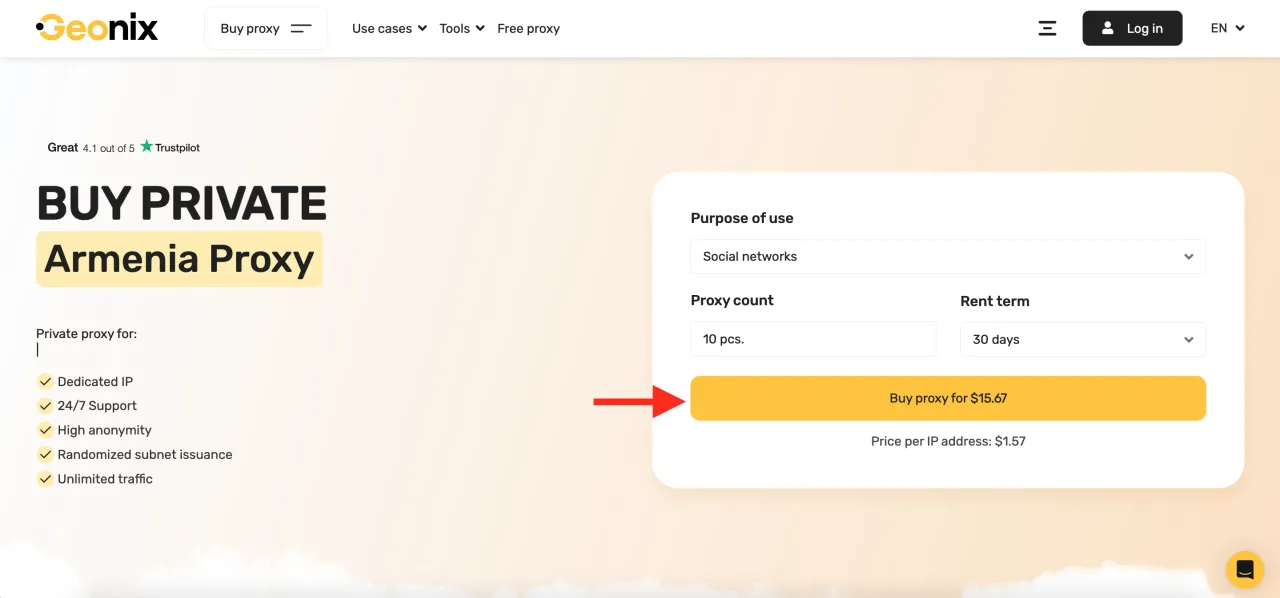Go to the Free proxy page
1280x598 pixels.
(x=528, y=28)
